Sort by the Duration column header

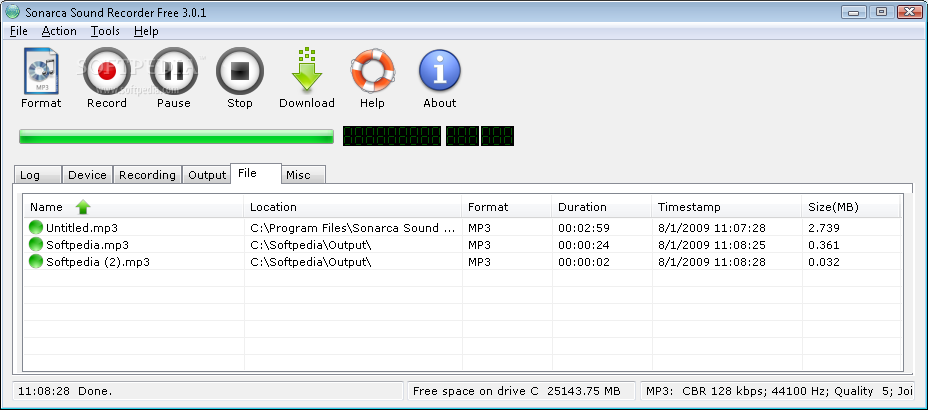[602, 207]
